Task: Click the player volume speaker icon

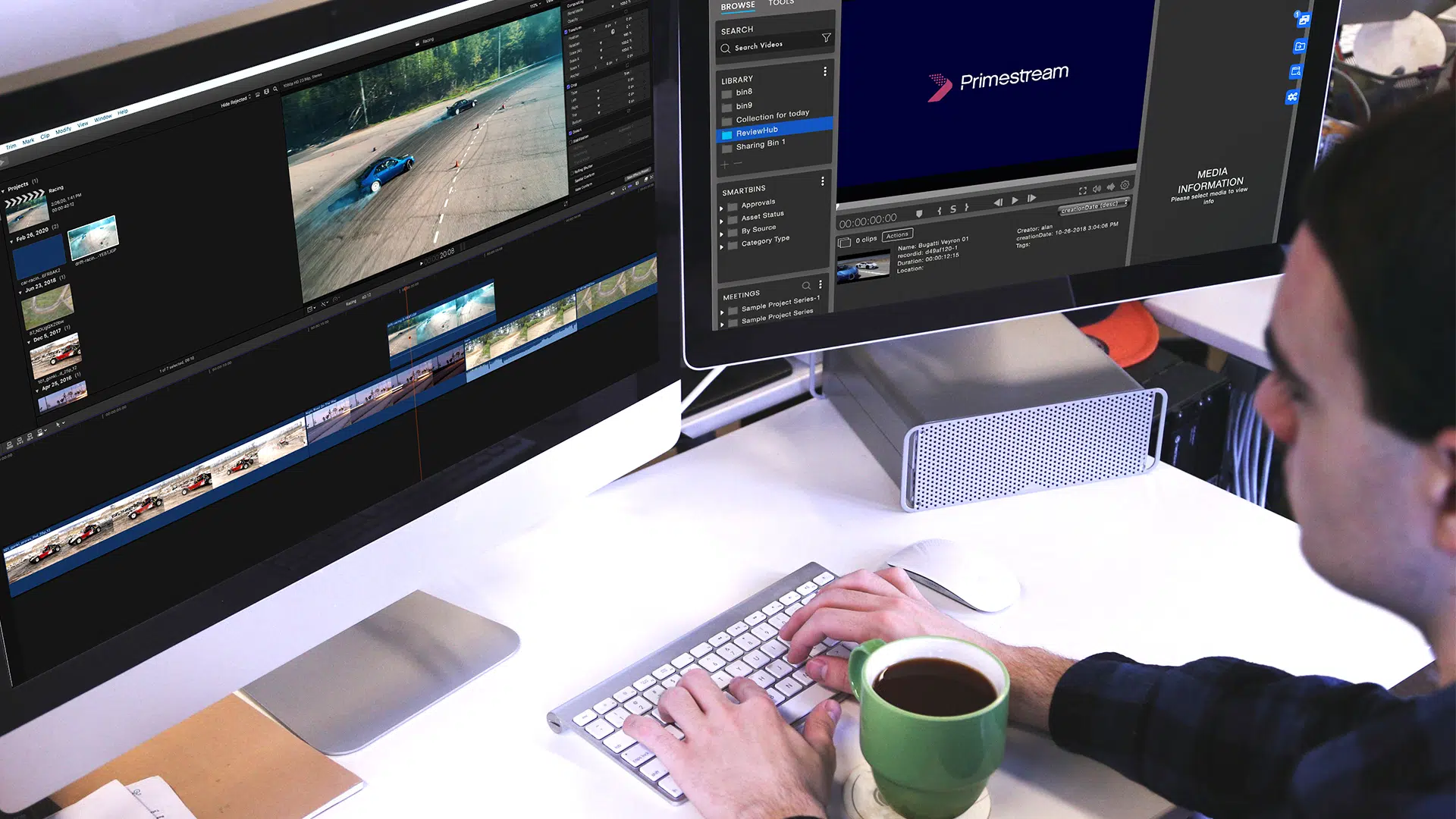Action: click(x=1097, y=189)
